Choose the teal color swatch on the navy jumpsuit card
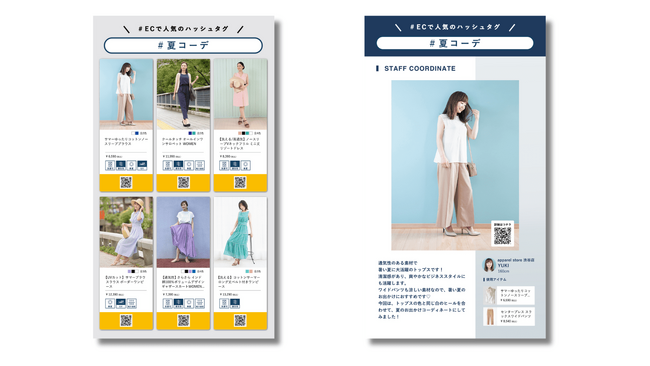The height and width of the screenshot is (366, 650). 195,133
